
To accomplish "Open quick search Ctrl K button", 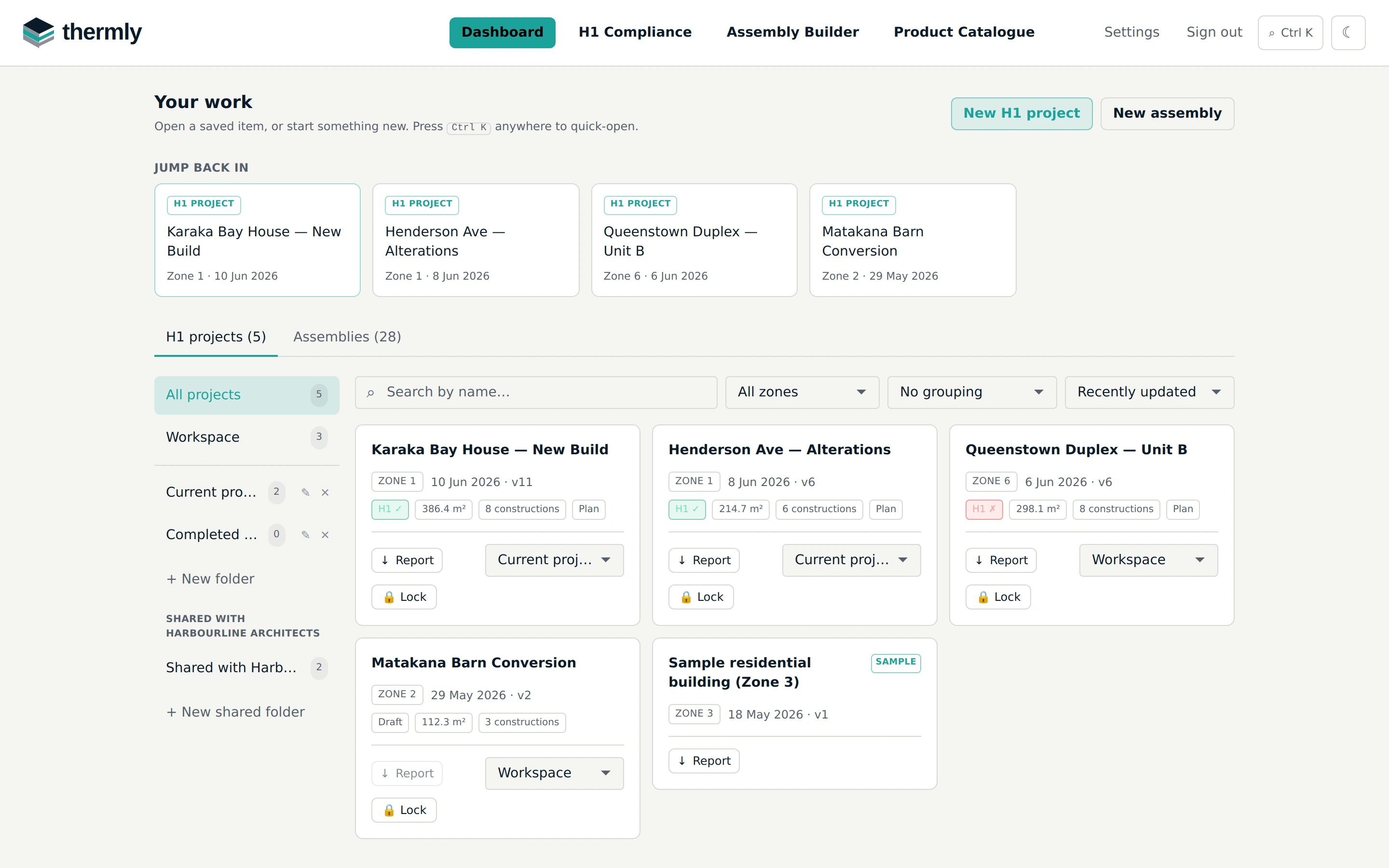I will click(1290, 33).
